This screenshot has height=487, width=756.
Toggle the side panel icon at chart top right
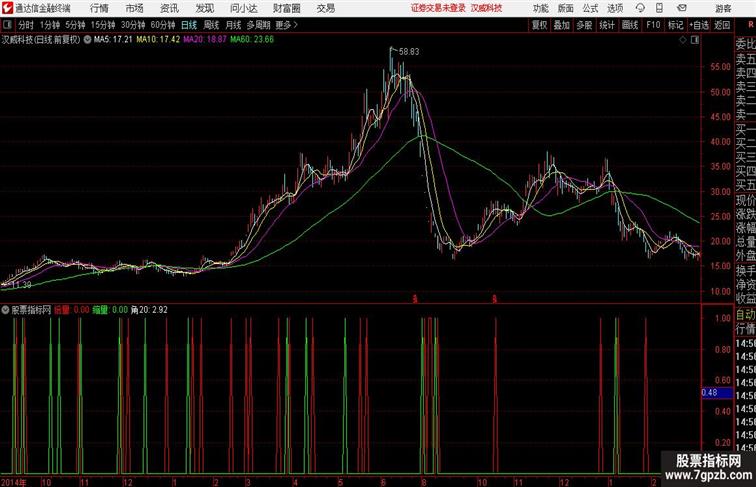point(695,40)
